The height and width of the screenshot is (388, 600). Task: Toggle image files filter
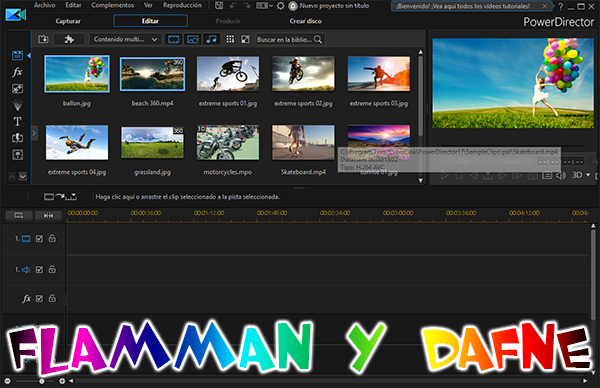(192, 39)
